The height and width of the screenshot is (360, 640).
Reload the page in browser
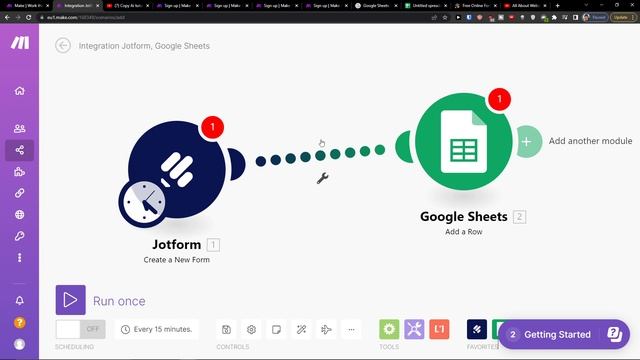click(29, 18)
